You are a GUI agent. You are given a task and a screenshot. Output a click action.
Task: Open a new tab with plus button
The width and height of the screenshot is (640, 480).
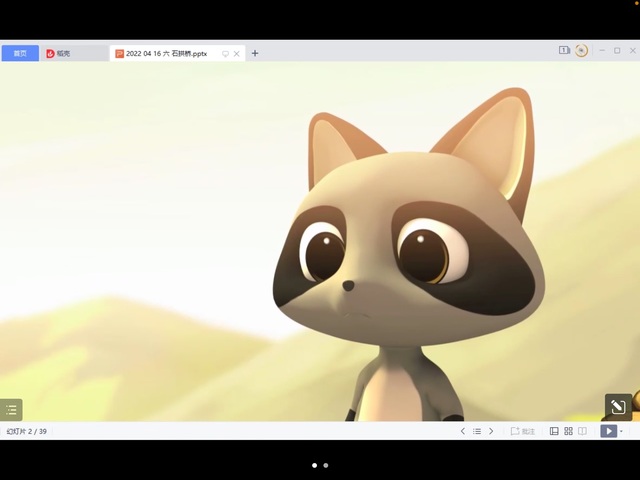(255, 53)
